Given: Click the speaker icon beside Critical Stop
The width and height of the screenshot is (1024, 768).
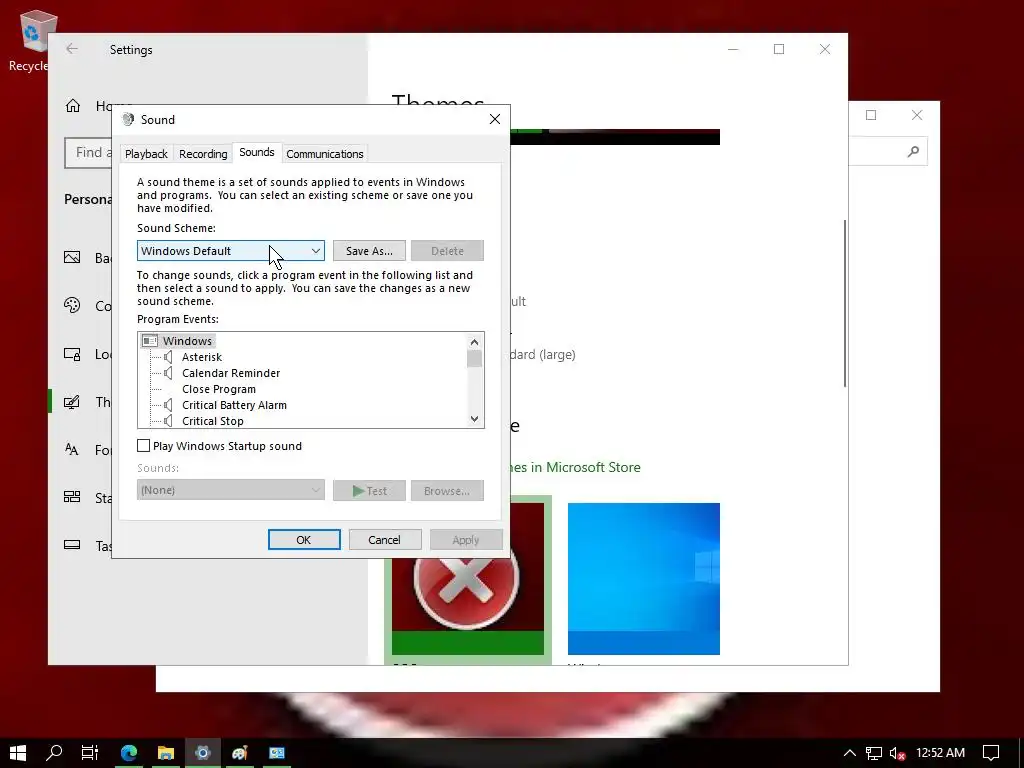Looking at the screenshot, I should point(168,421).
